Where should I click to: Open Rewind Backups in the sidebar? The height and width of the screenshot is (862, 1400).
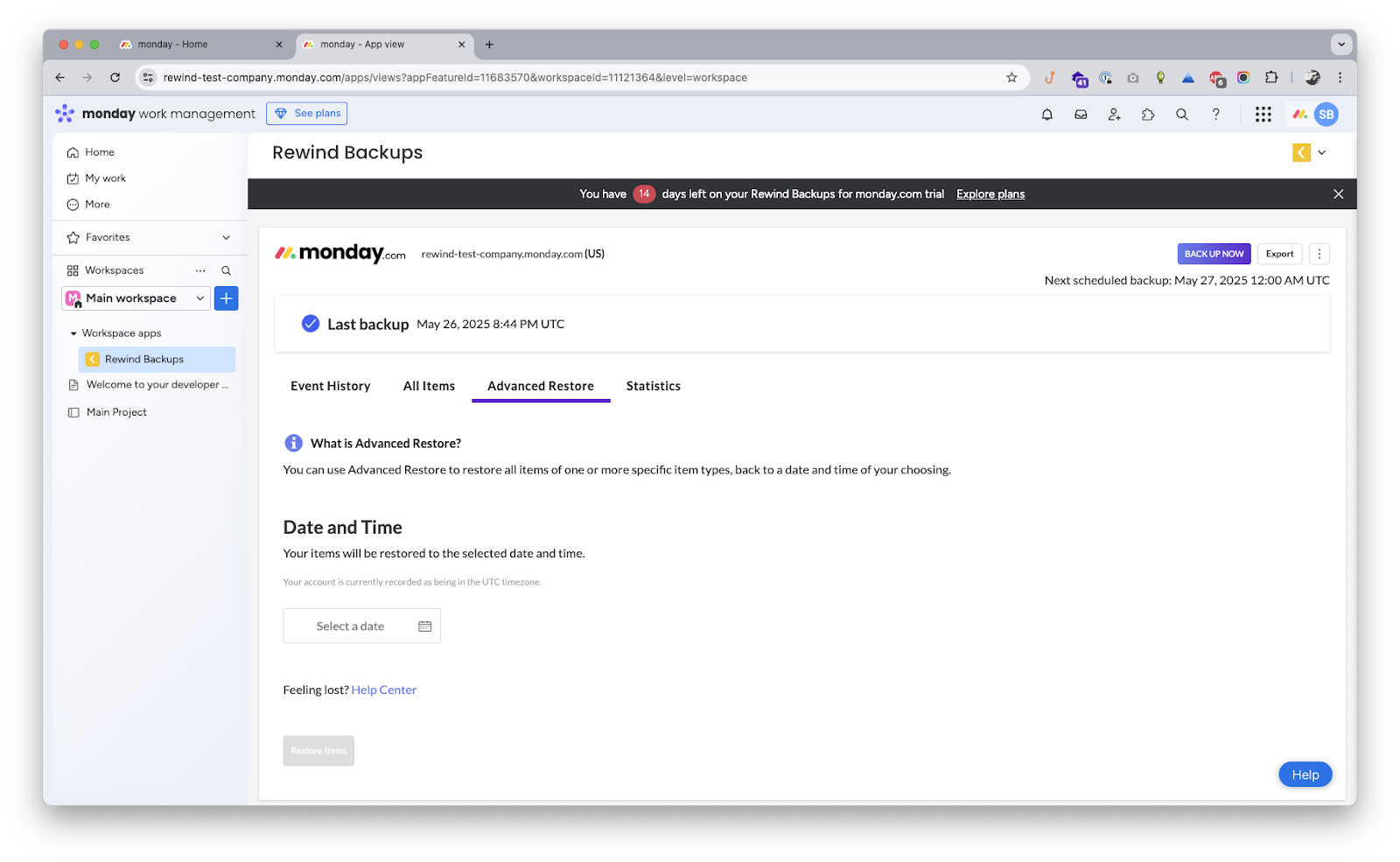pyautogui.click(x=157, y=360)
